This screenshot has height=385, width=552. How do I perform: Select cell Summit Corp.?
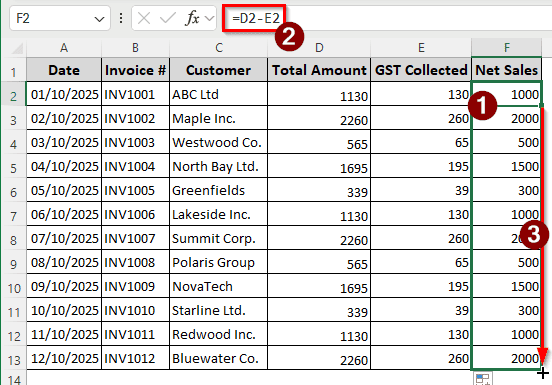point(219,238)
